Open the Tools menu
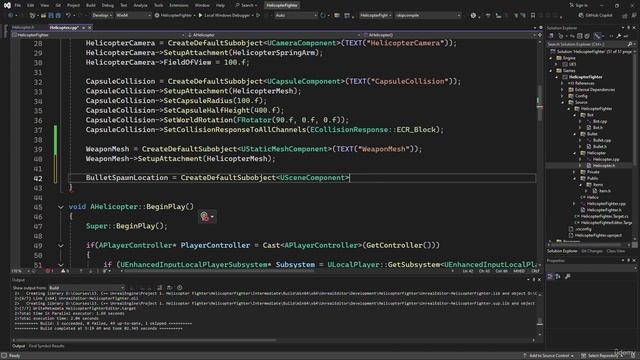Screen dimensions: 640x360 158,5
